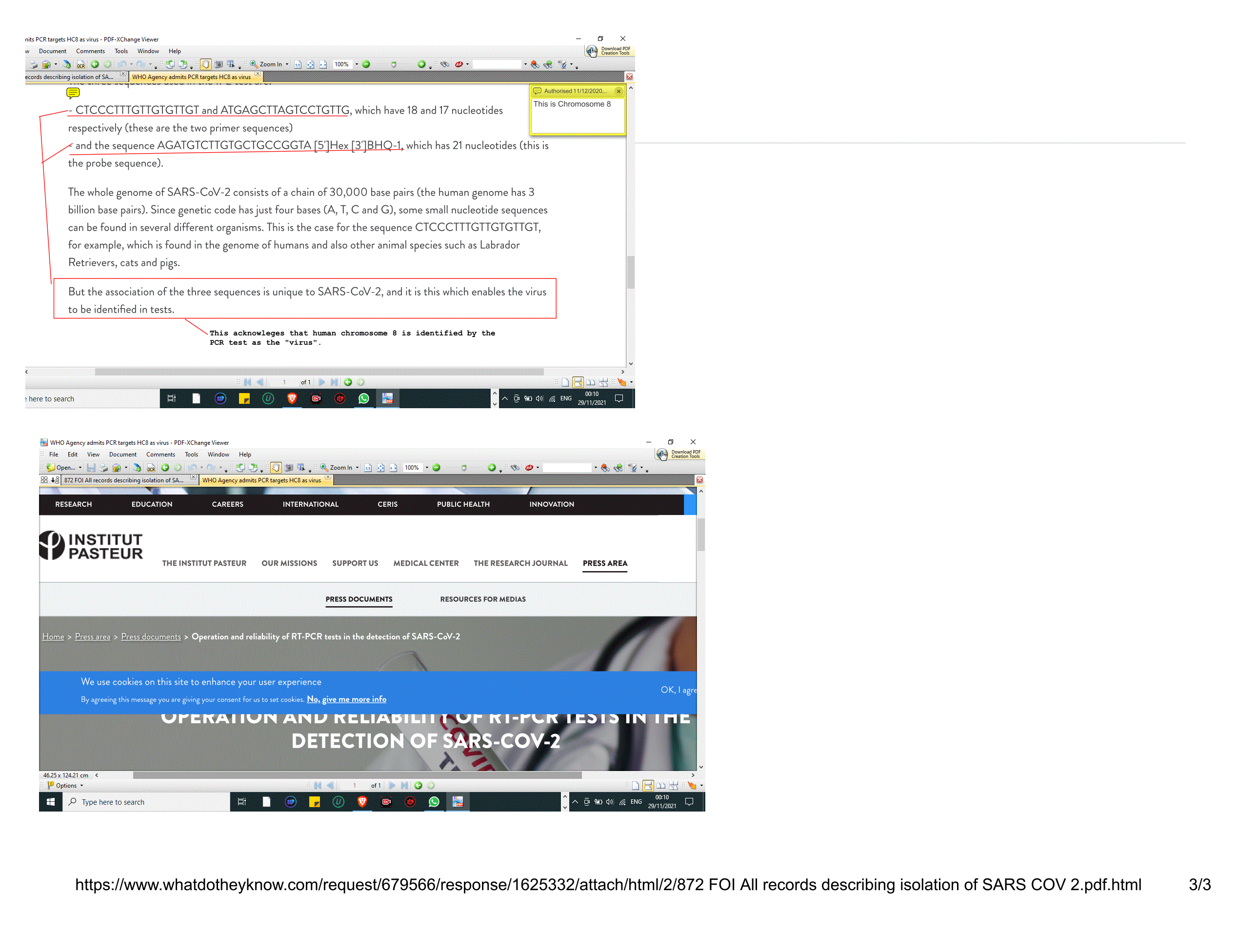Click green minus zoom-out button in upper window
This screenshot has height=952, width=1237.
366,64
